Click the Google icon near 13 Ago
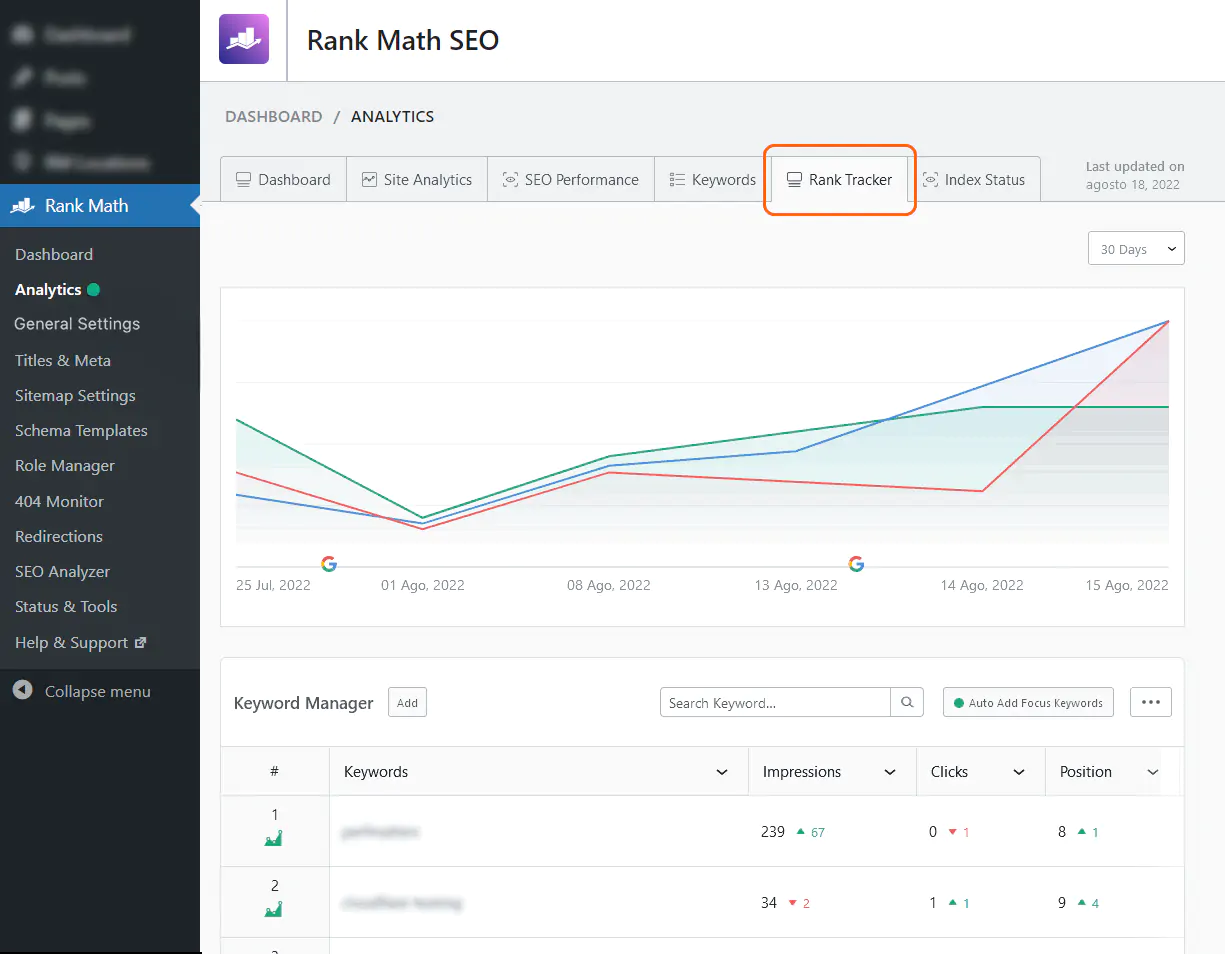 tap(856, 564)
